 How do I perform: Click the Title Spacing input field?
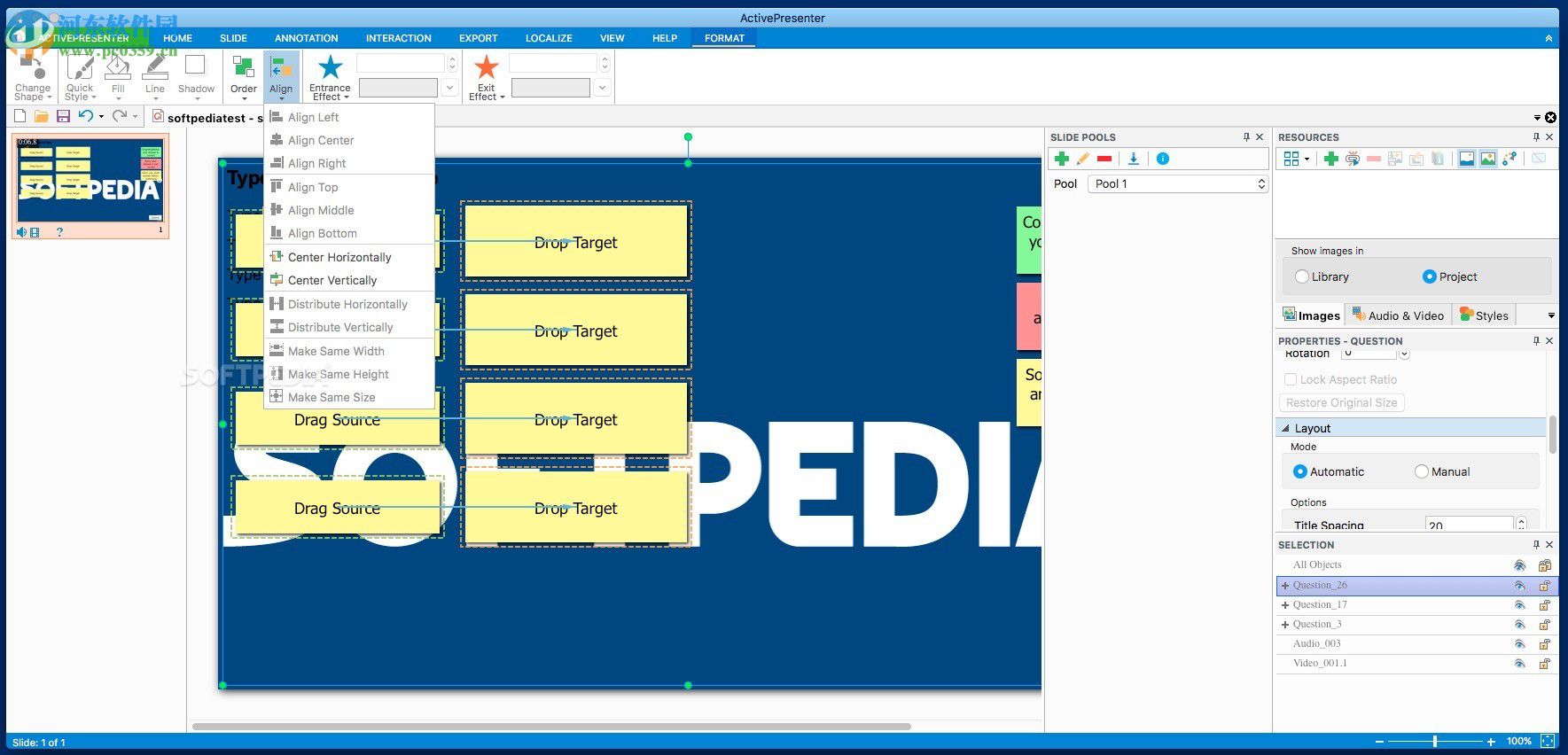click(x=1469, y=525)
